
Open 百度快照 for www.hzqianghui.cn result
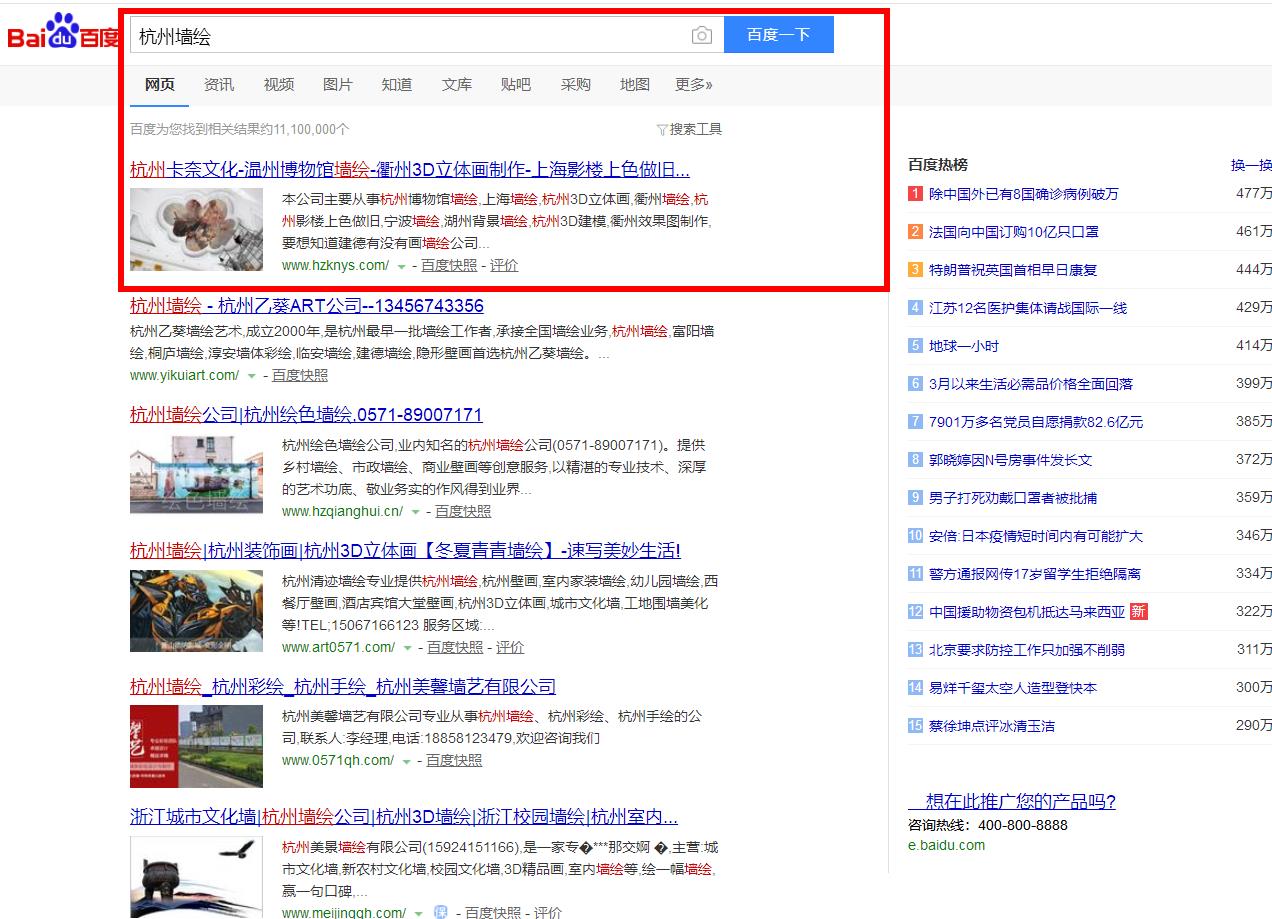(463, 512)
